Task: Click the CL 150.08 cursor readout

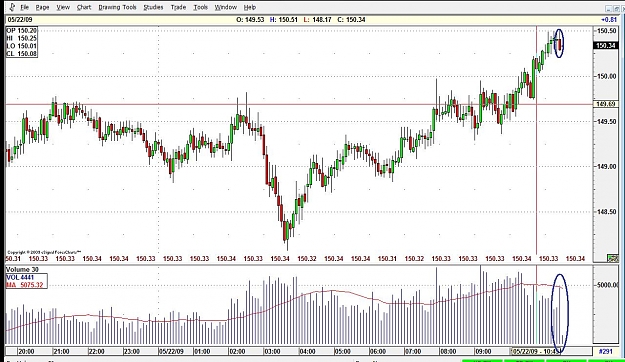Action: point(22,53)
